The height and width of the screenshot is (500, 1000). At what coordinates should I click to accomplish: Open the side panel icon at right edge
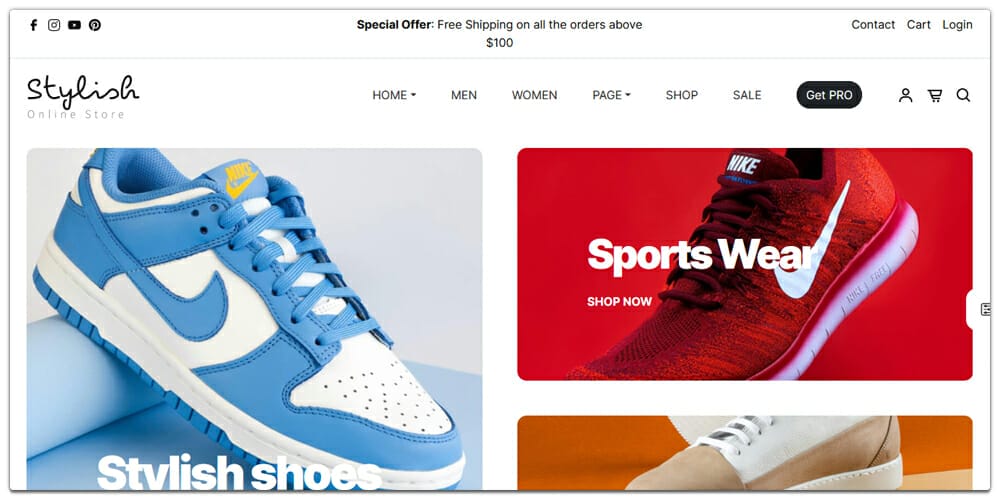click(986, 309)
